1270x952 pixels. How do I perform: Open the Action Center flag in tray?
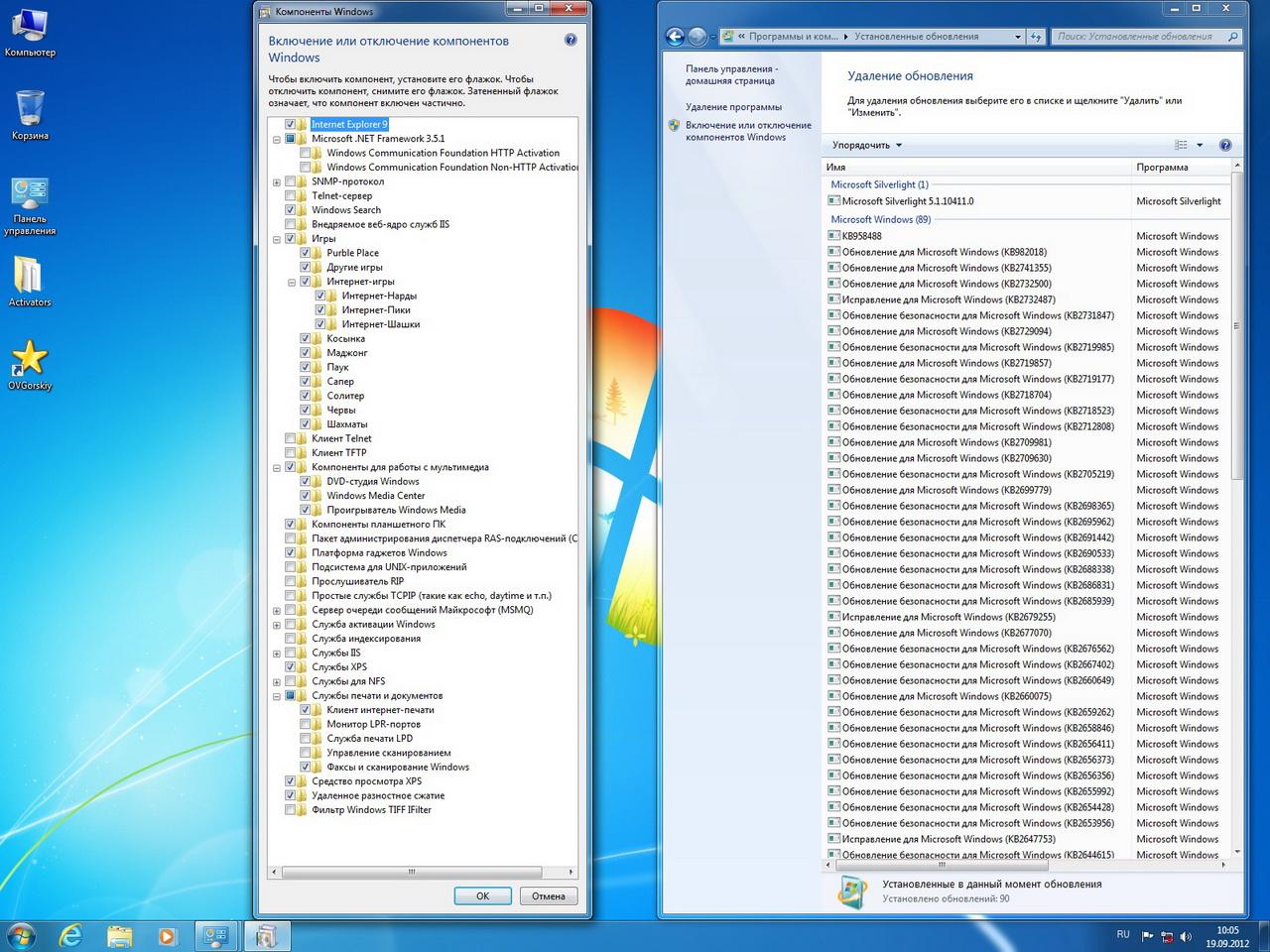point(1148,936)
